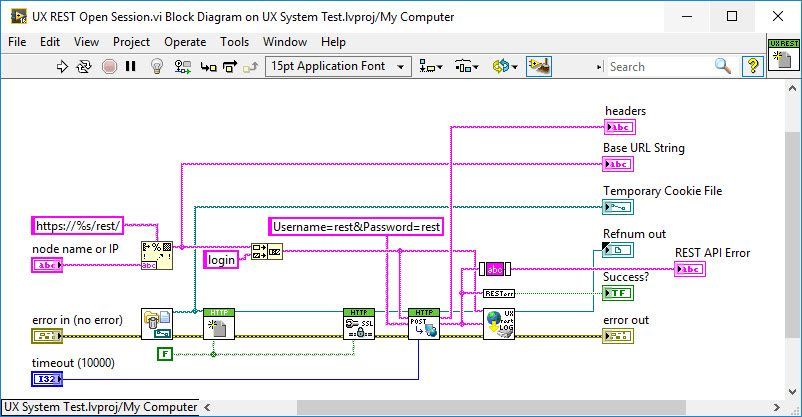802x417 pixels.
Task: Toggle Highlight Execution light bulb
Action: pos(157,67)
